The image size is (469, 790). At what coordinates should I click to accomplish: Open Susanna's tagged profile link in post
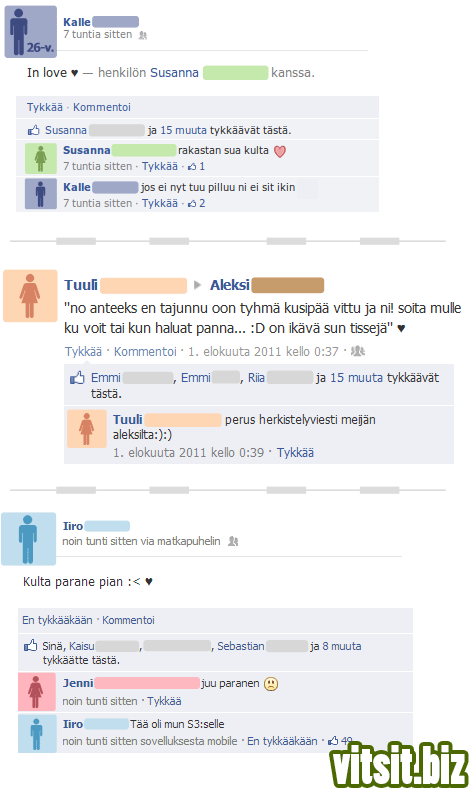[x=174, y=73]
